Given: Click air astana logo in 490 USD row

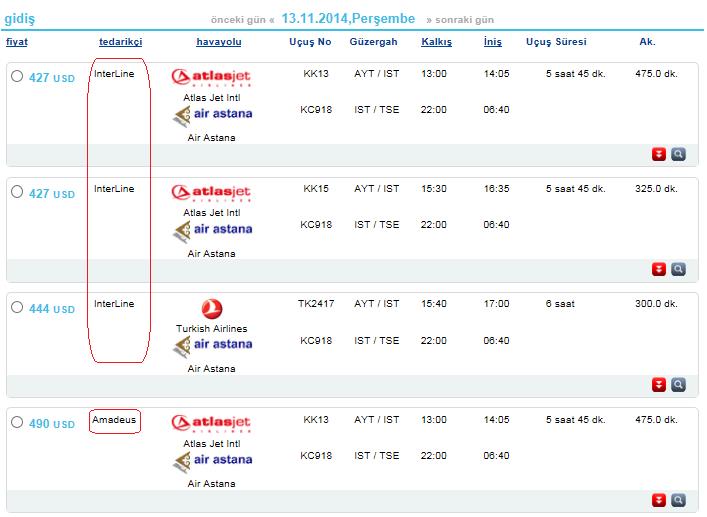Looking at the screenshot, I should [212, 461].
